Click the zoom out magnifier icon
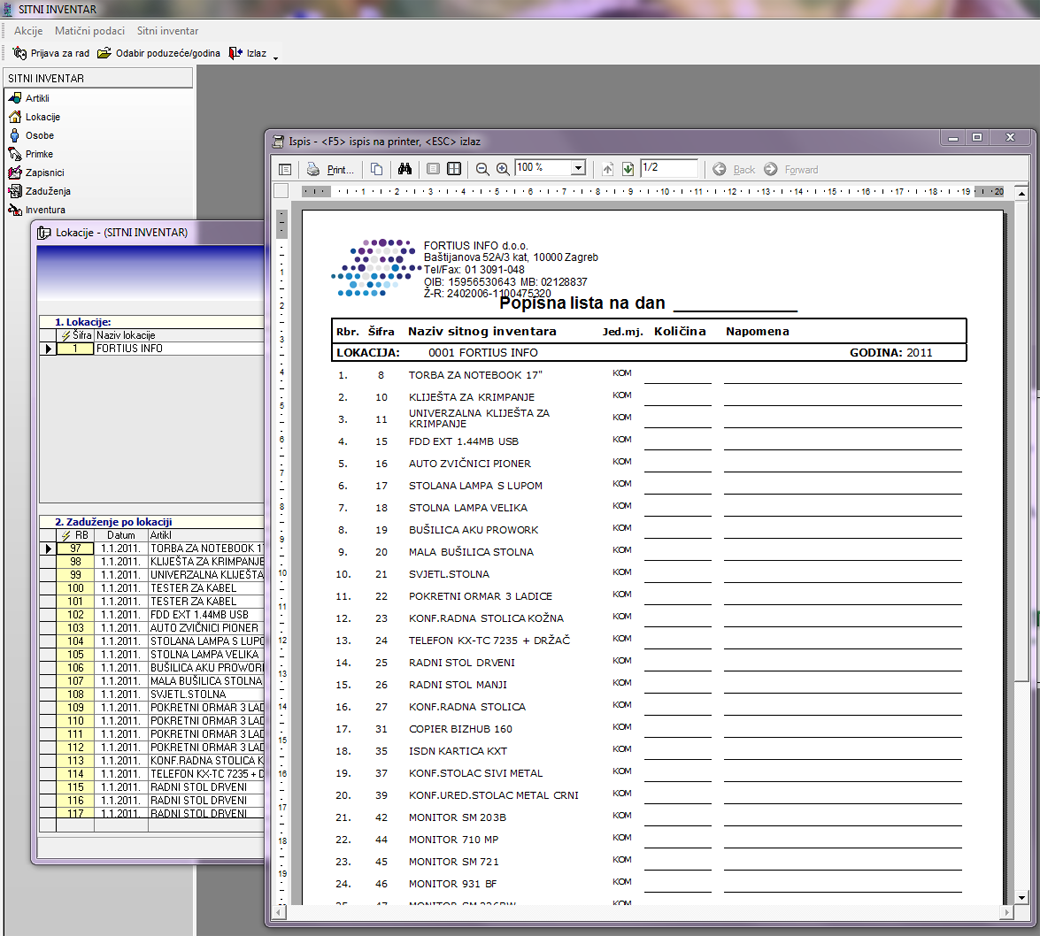Screen dimensions: 1040x936 point(483,169)
